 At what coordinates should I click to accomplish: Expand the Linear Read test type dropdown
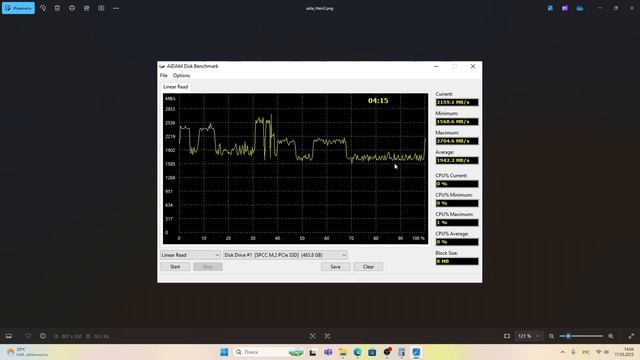click(x=190, y=255)
